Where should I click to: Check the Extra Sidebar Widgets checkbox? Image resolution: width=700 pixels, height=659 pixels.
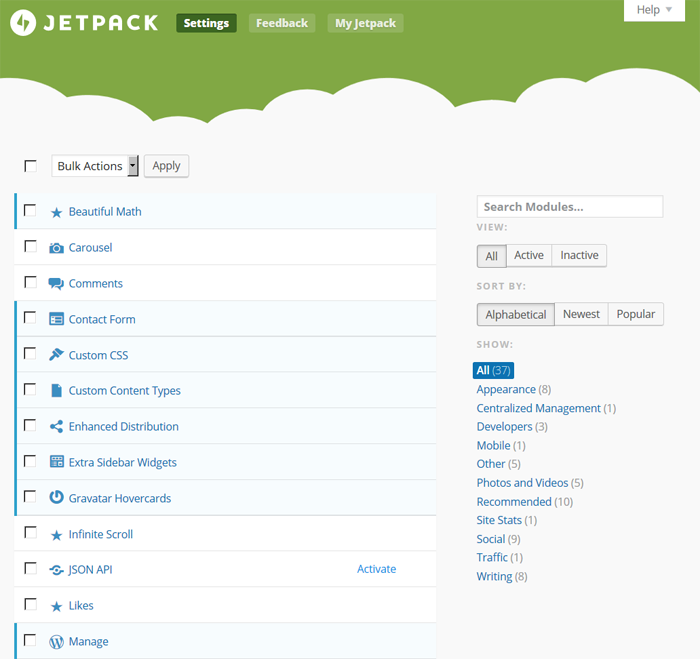coord(30,460)
